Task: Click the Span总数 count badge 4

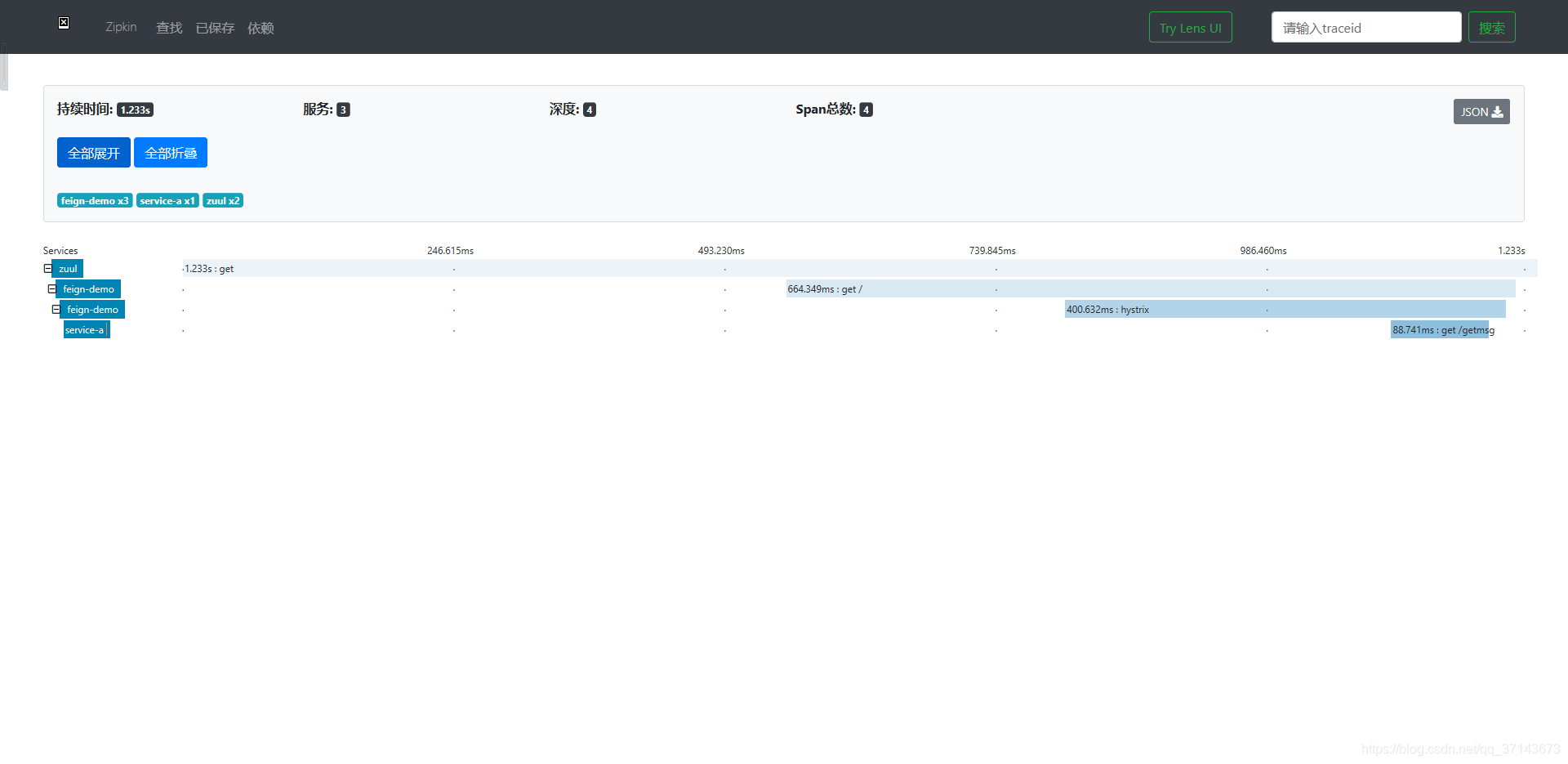Action: pyautogui.click(x=866, y=109)
